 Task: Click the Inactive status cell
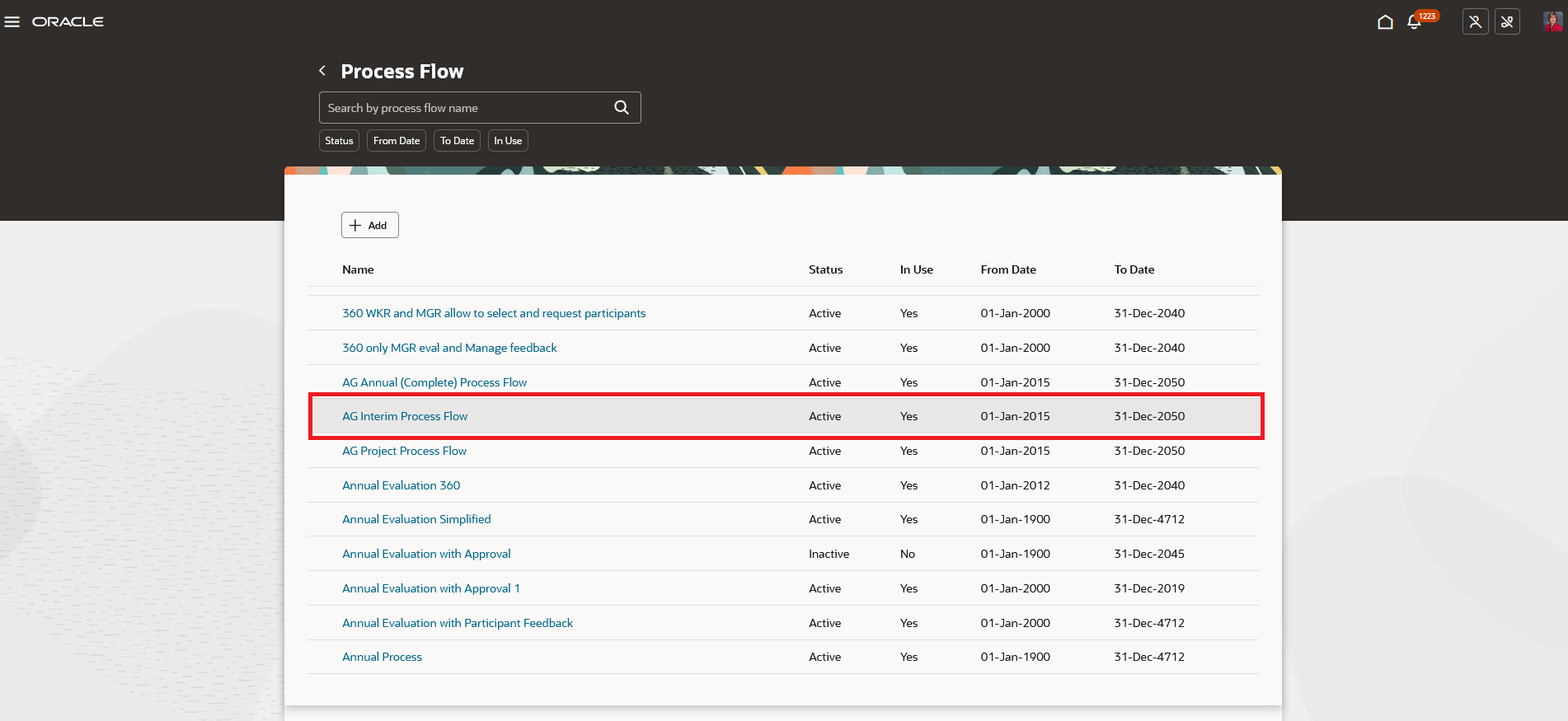829,554
